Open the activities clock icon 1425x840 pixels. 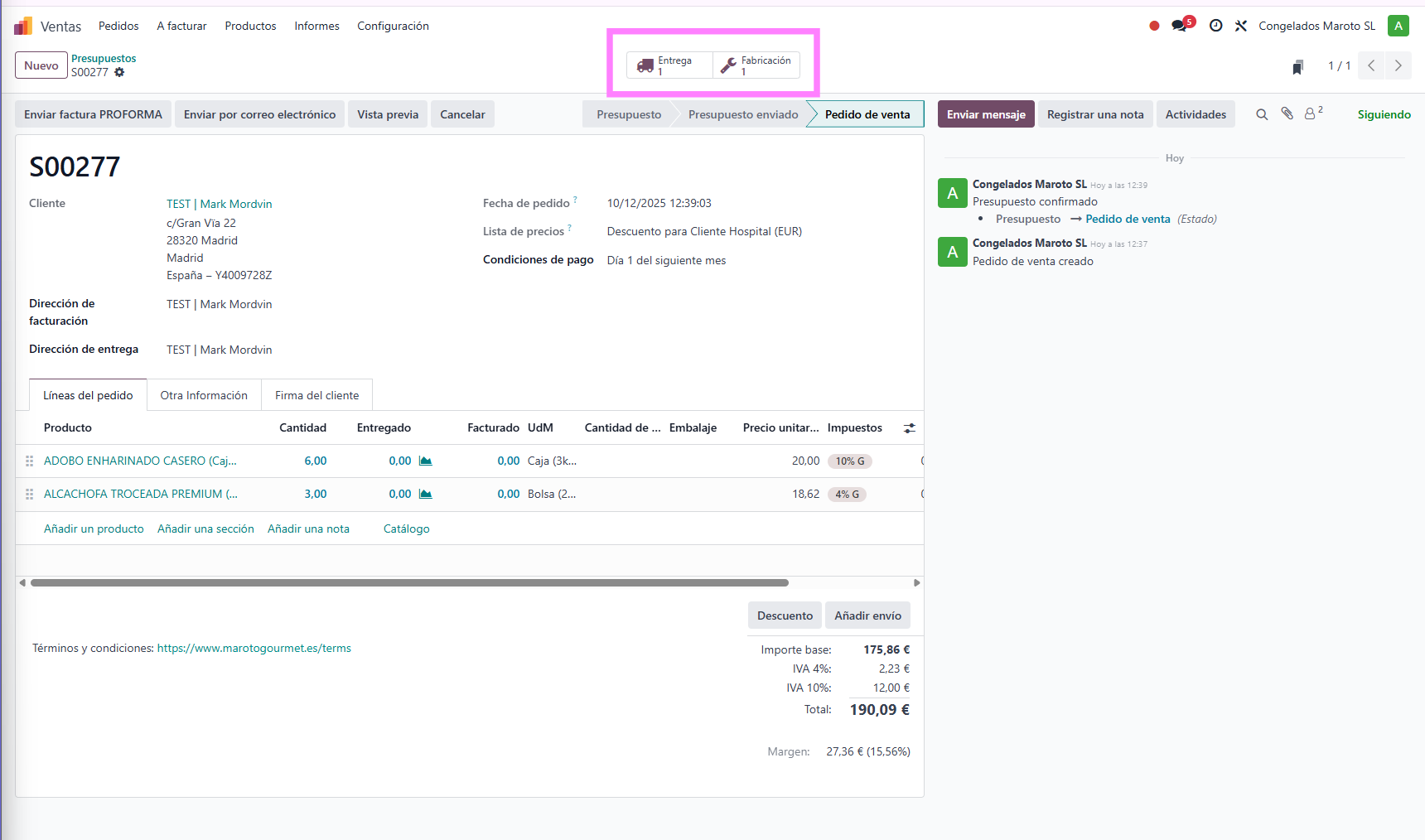pyautogui.click(x=1215, y=26)
